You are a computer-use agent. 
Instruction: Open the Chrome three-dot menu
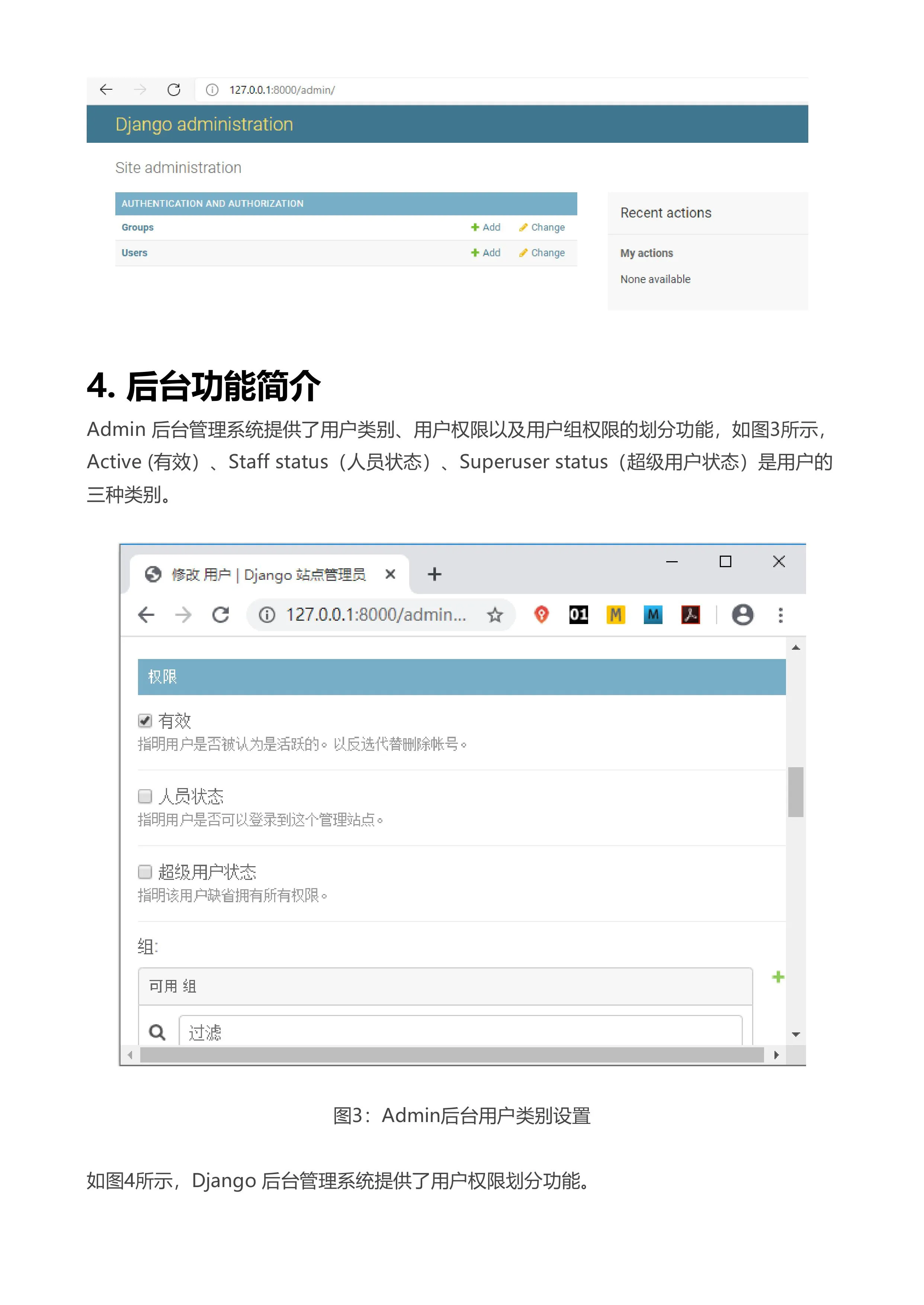pyautogui.click(x=780, y=615)
